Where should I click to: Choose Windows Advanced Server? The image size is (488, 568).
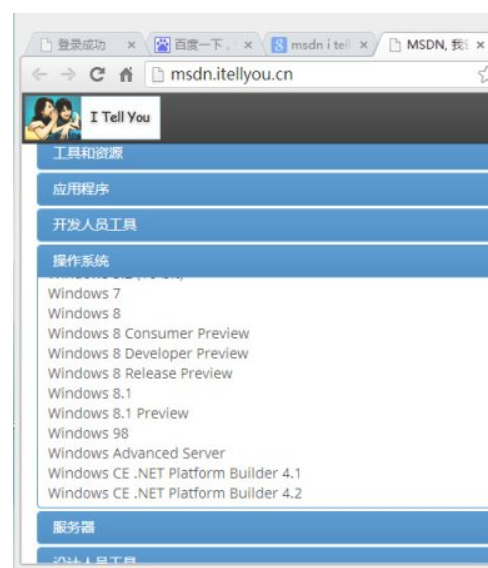click(x=137, y=453)
